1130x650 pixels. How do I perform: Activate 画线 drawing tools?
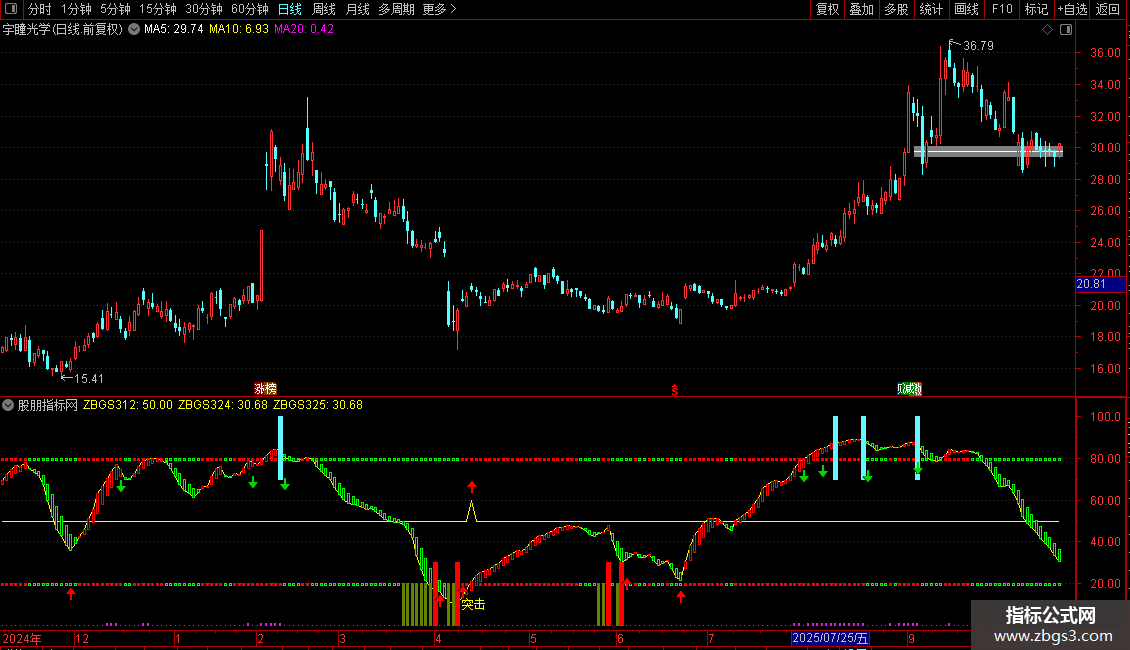[x=966, y=9]
